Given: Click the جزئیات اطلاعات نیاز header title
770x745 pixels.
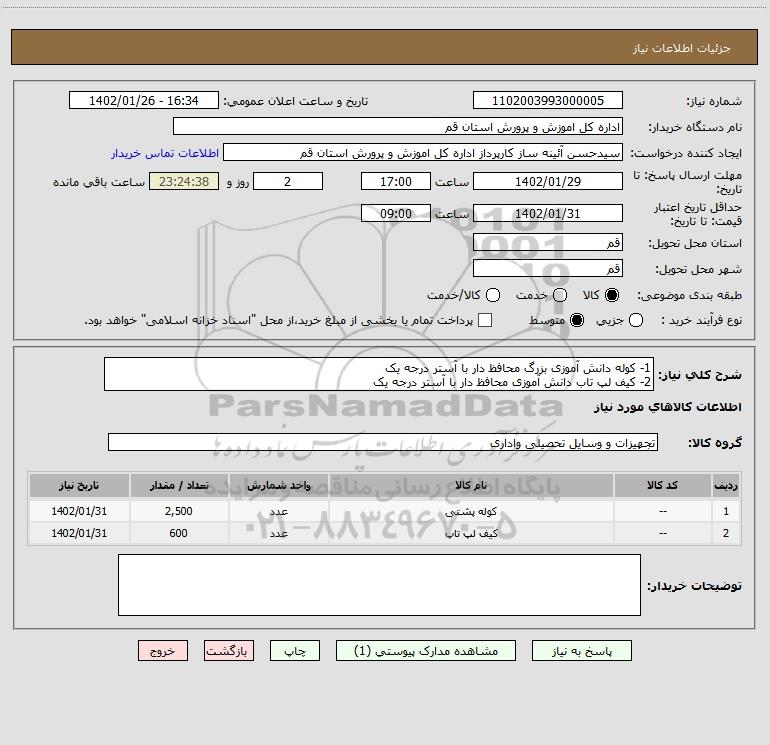Looking at the screenshot, I should tap(682, 48).
